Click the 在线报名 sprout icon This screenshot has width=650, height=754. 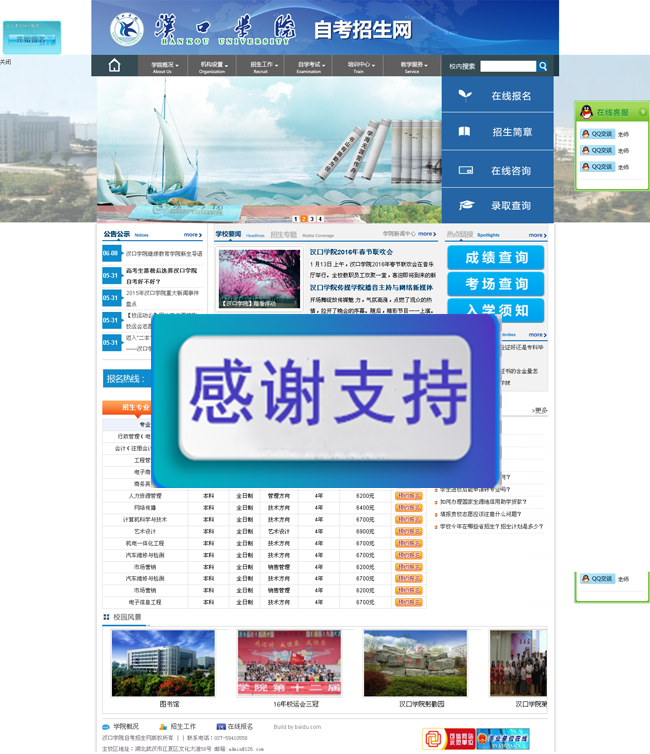click(464, 95)
